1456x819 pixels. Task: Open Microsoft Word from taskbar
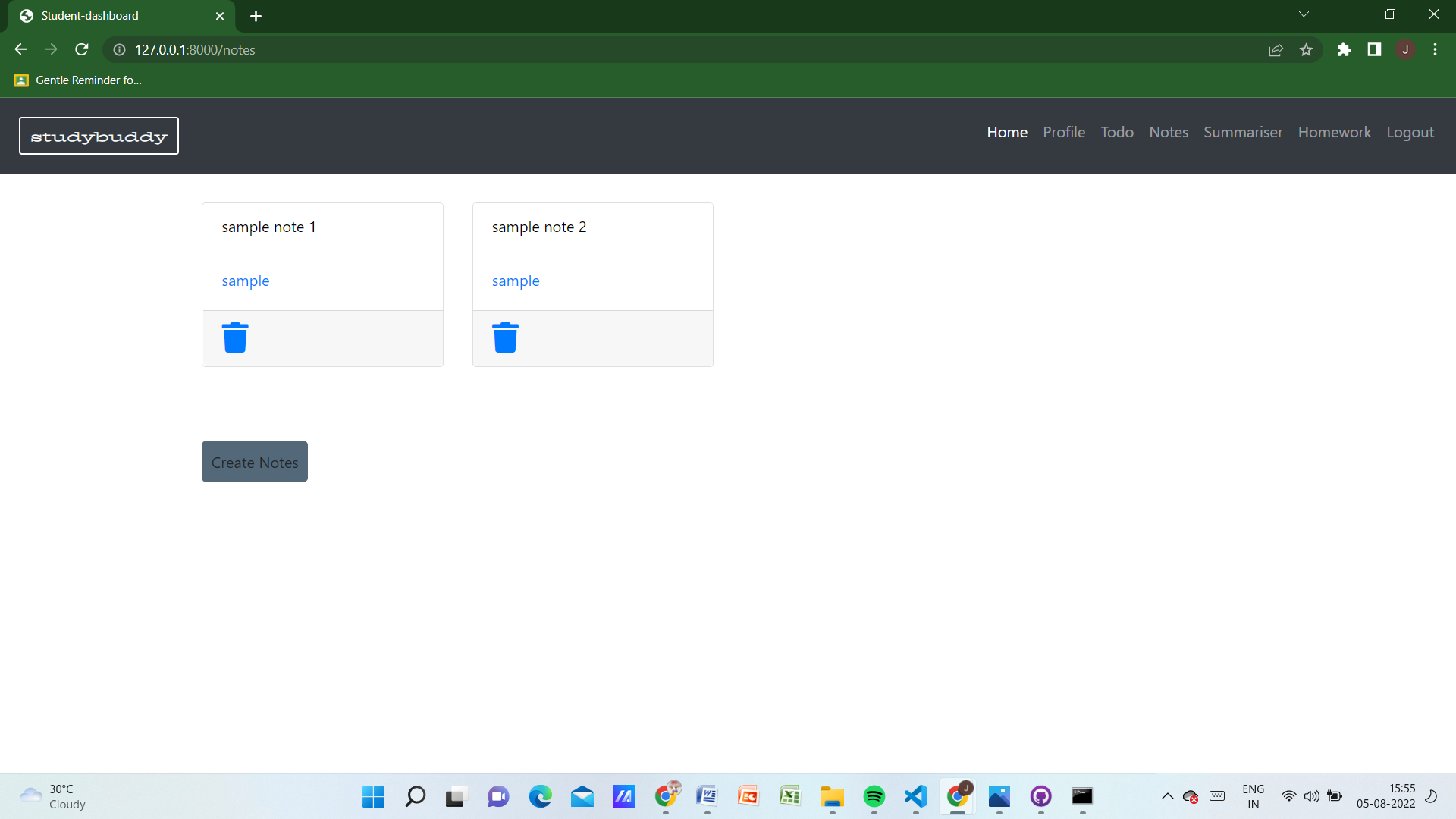(x=707, y=796)
